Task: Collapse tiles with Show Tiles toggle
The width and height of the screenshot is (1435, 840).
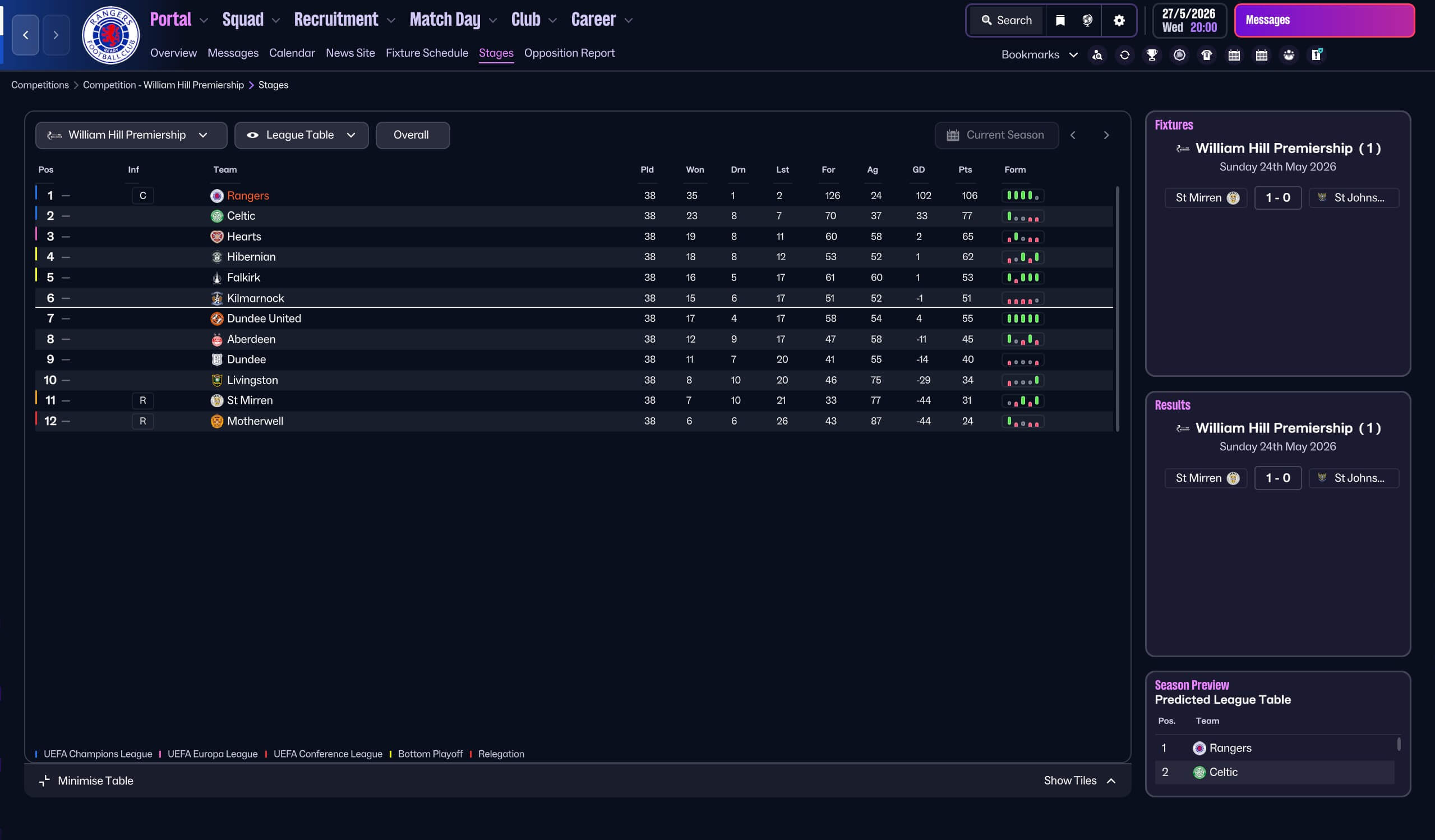Action: pos(1079,780)
